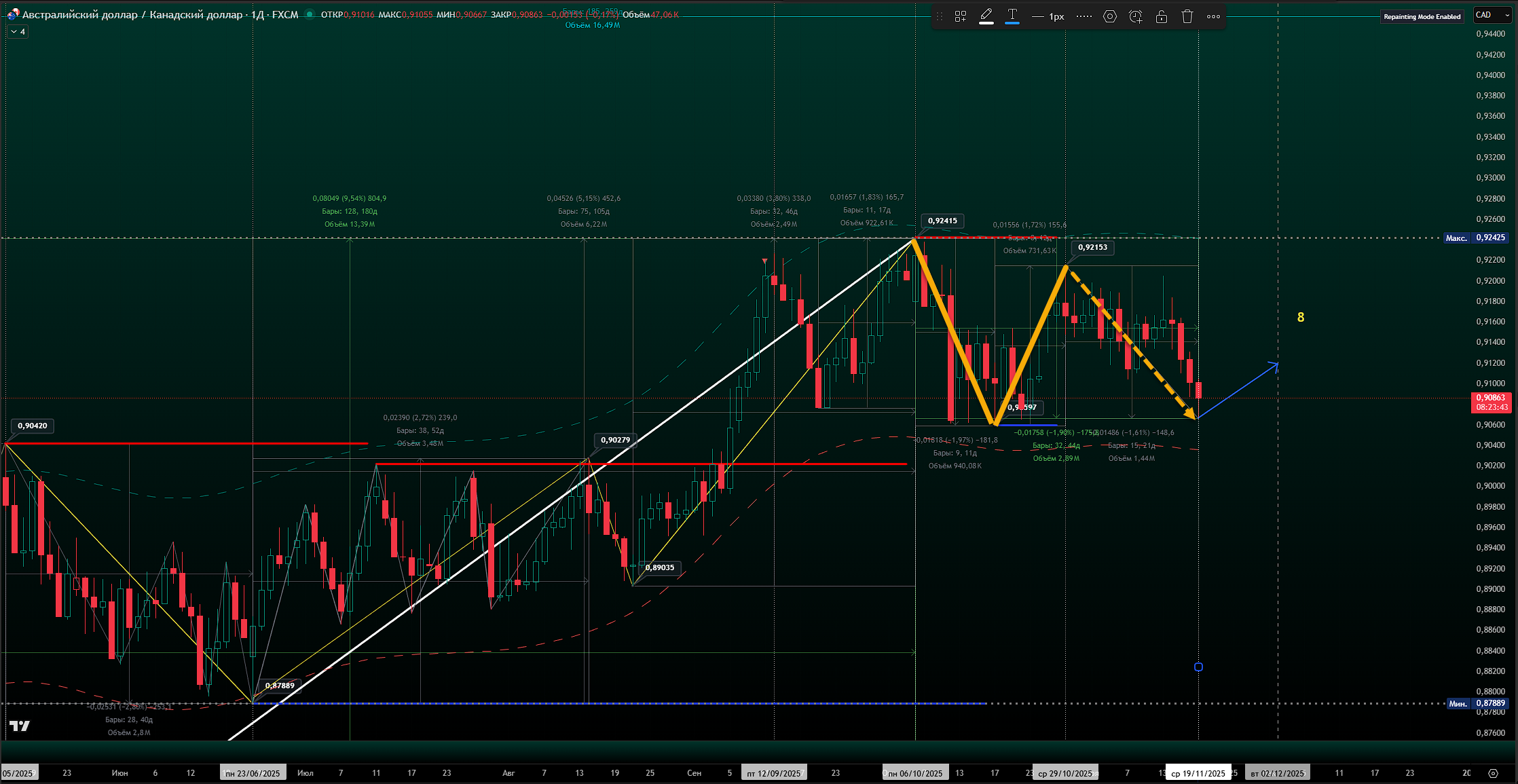Collapse indicator legend chevron labeled 4
1518x784 pixels.
tap(18, 32)
